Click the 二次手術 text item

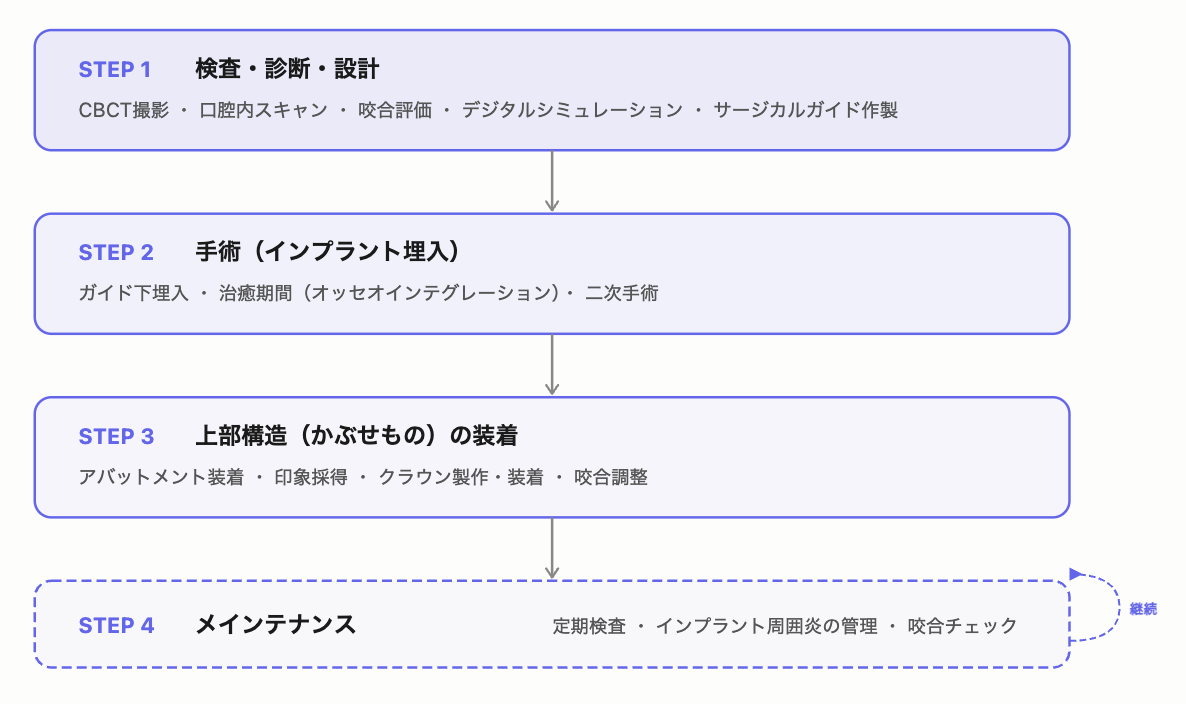(622, 293)
